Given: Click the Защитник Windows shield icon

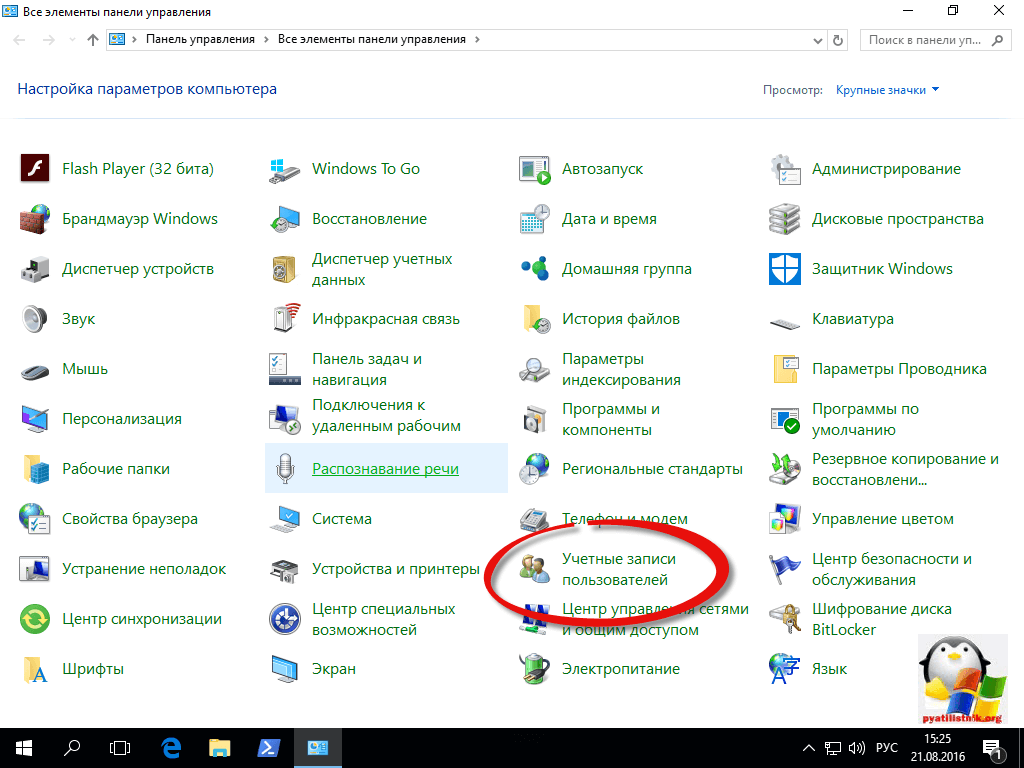Looking at the screenshot, I should (x=785, y=269).
